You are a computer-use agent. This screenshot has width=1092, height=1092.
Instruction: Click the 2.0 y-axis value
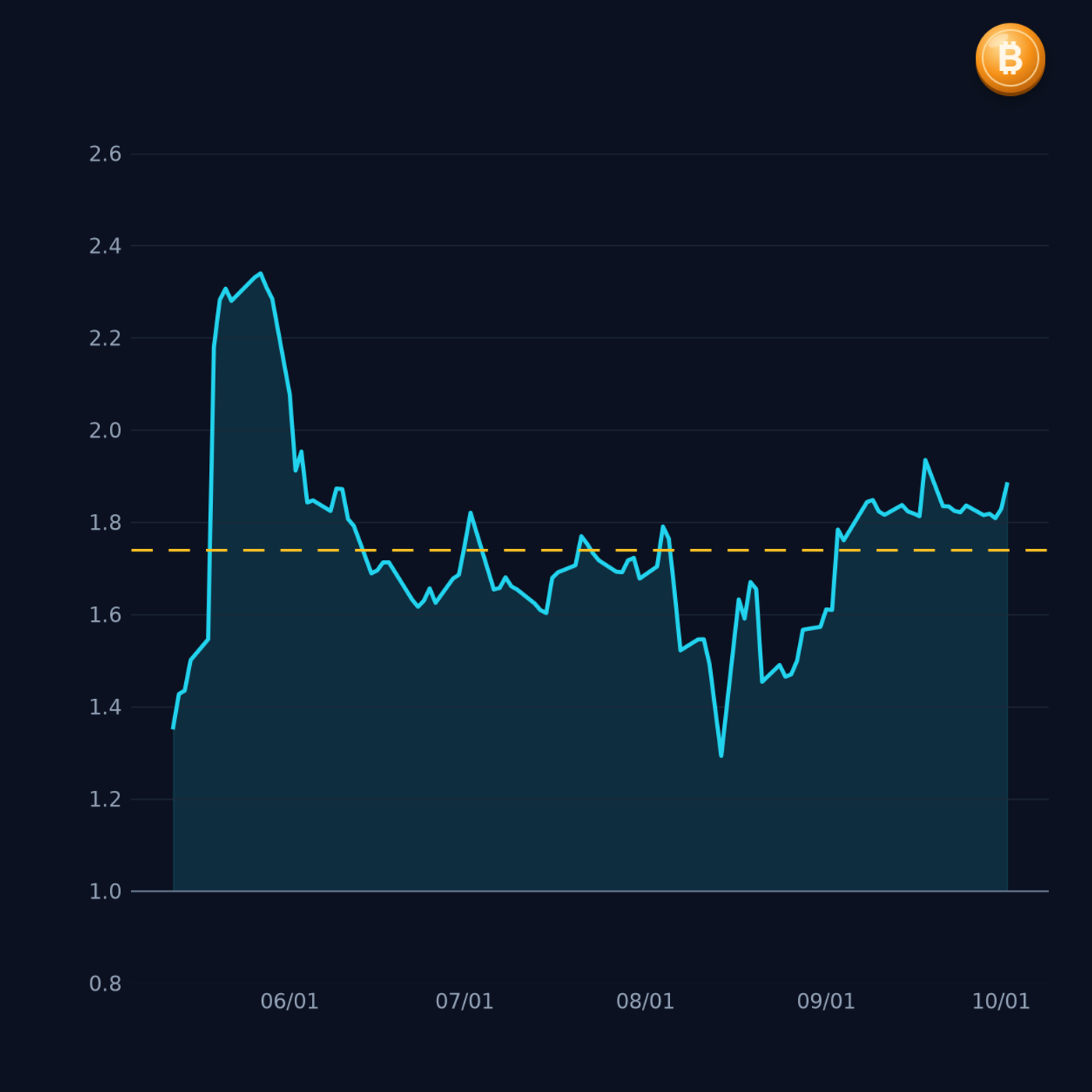tap(105, 431)
